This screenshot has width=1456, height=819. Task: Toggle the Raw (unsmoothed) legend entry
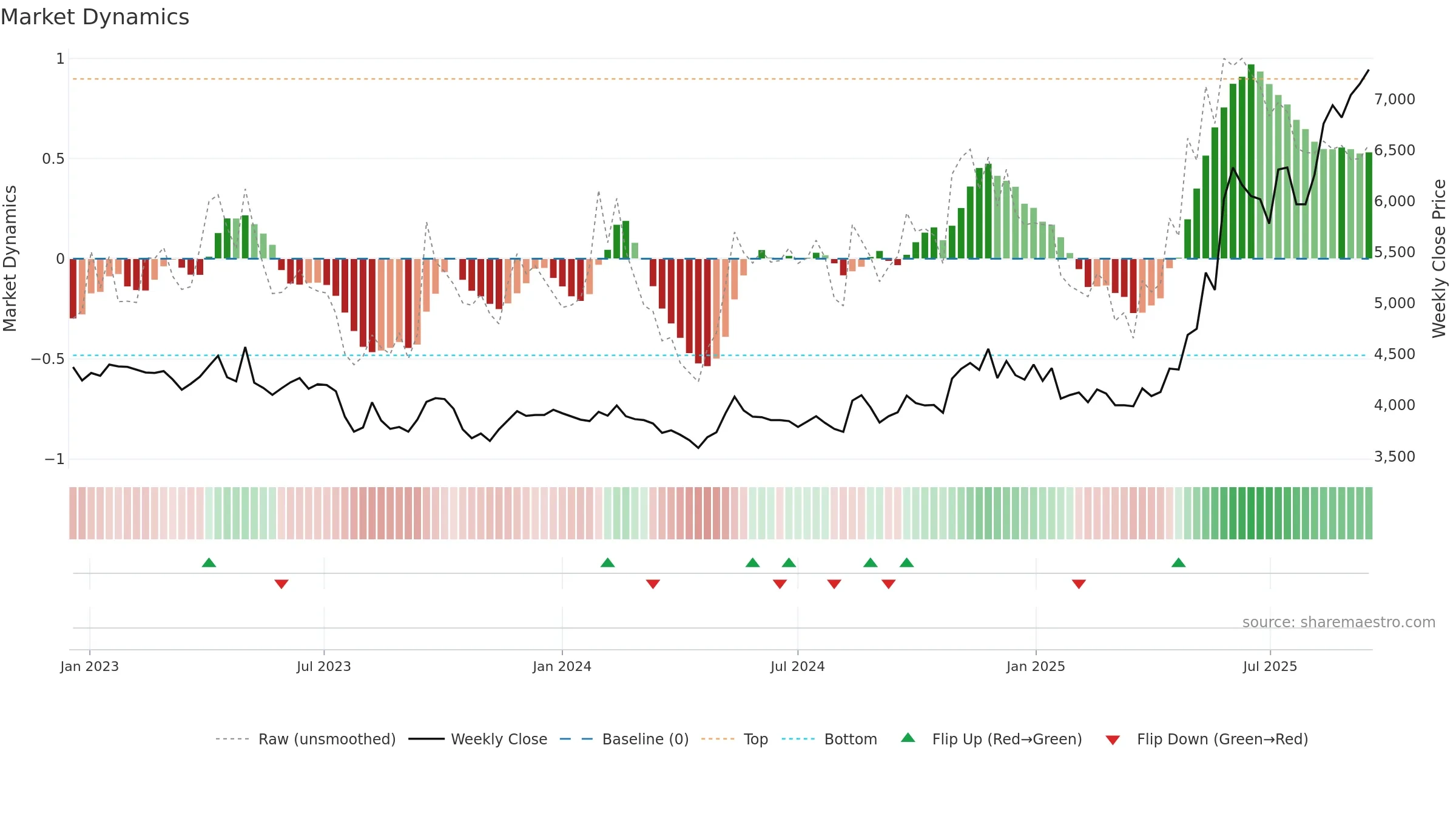[305, 739]
